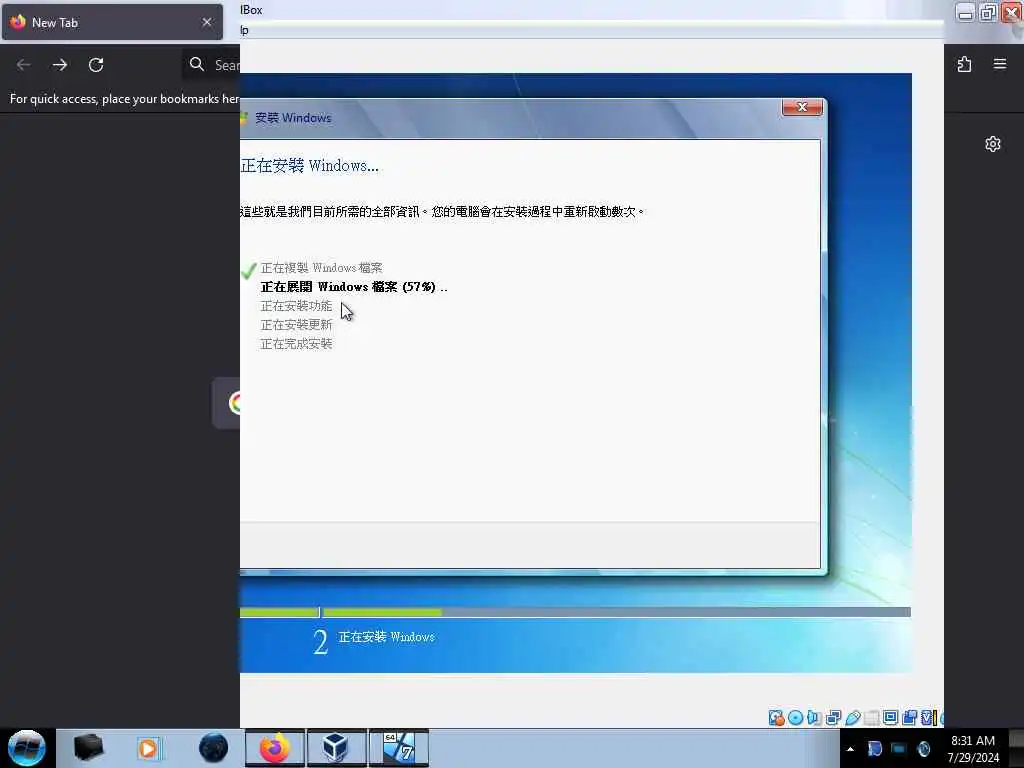The width and height of the screenshot is (1024, 768).
Task: Launch the media player taskbar icon
Action: (148, 748)
